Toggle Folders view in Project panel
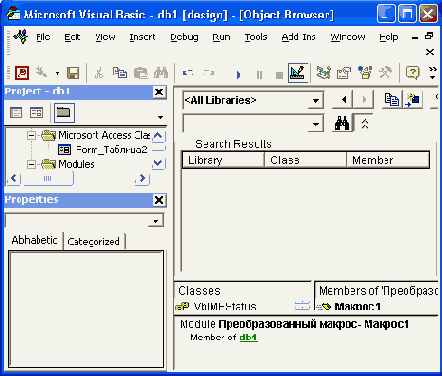Viewport: 442px width, 376px height. click(64, 113)
